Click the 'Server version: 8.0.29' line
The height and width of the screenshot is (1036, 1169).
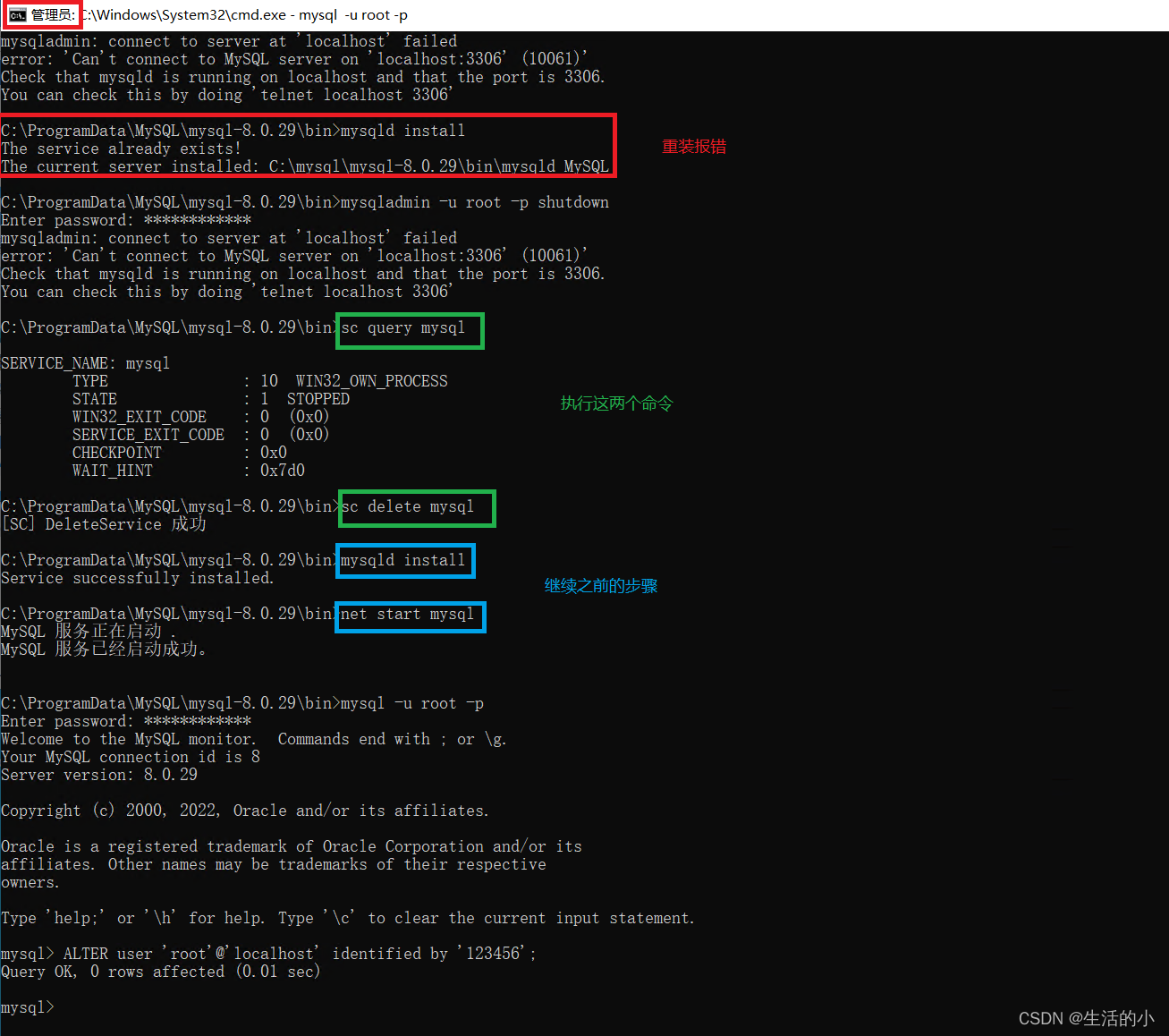tap(99, 775)
